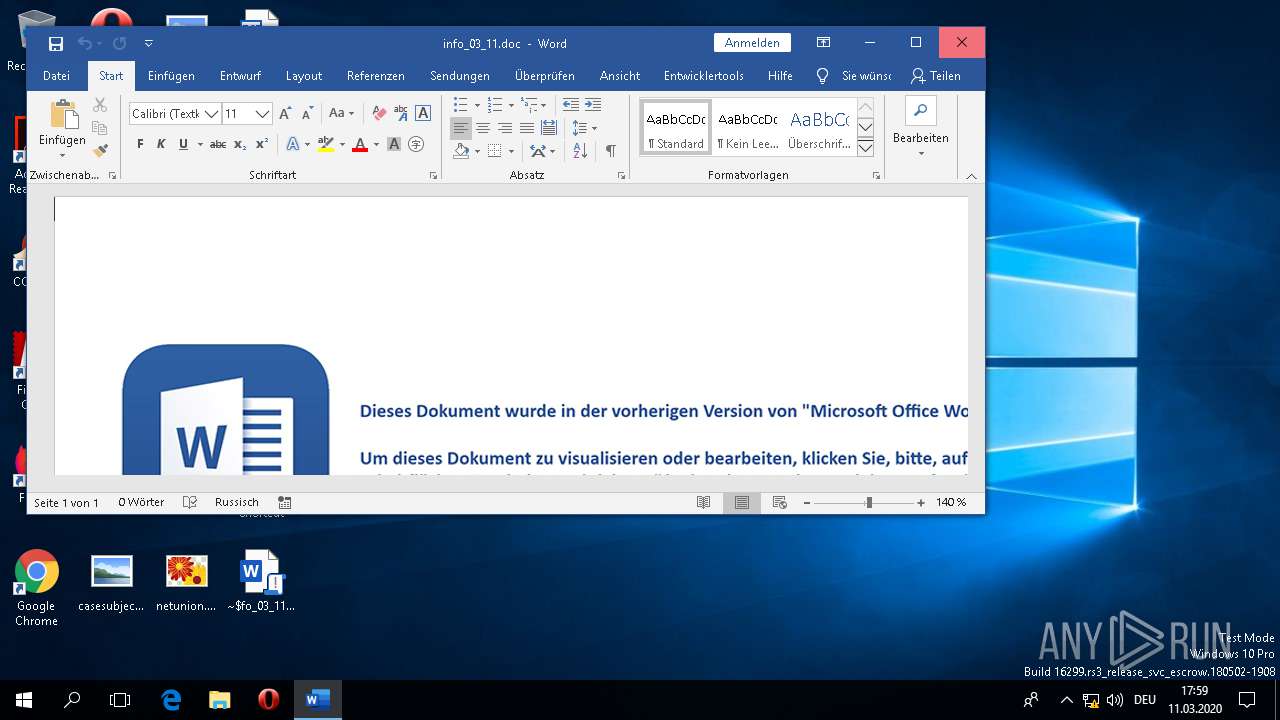Screen dimensions: 1280x720
Task: Click the Save icon in title bar
Action: point(56,43)
